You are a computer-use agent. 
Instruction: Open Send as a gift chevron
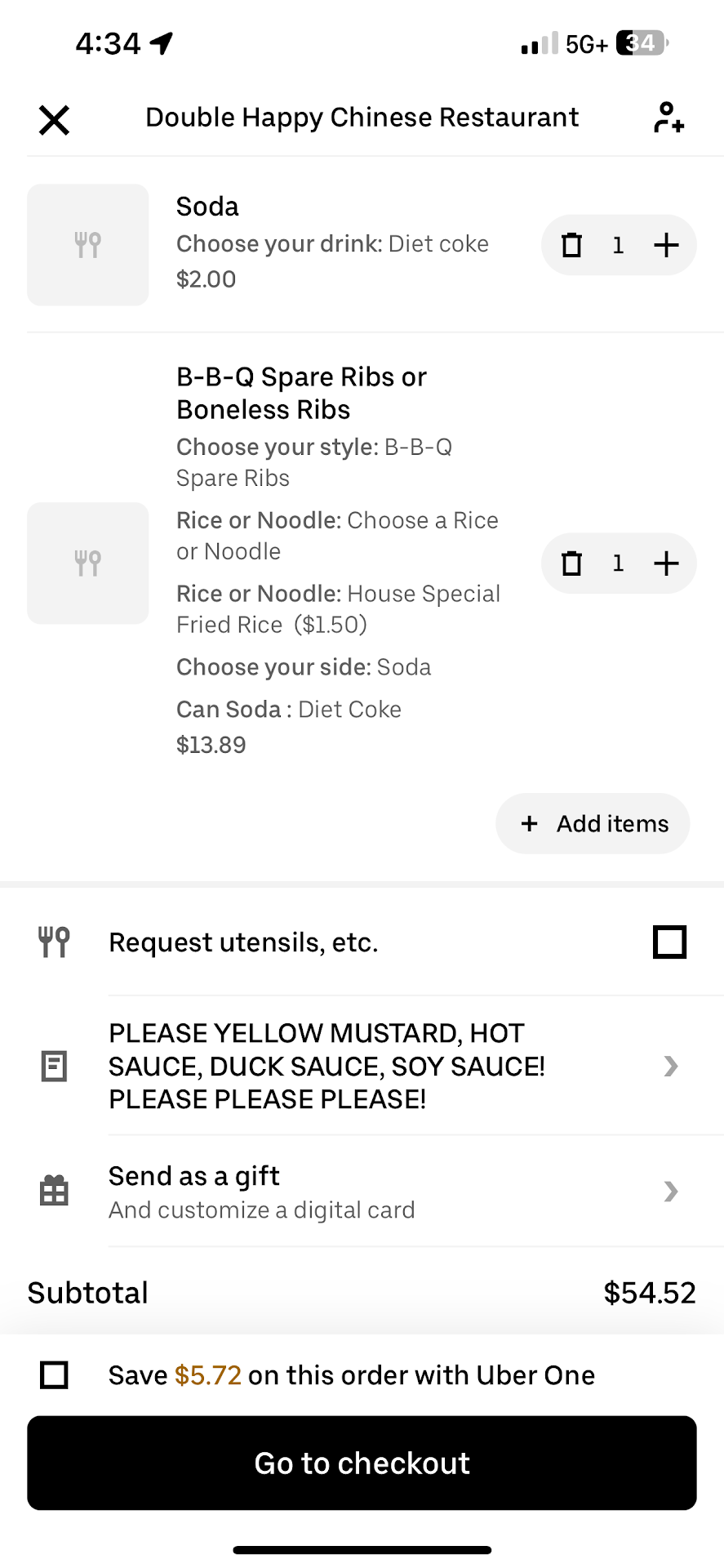(671, 1192)
